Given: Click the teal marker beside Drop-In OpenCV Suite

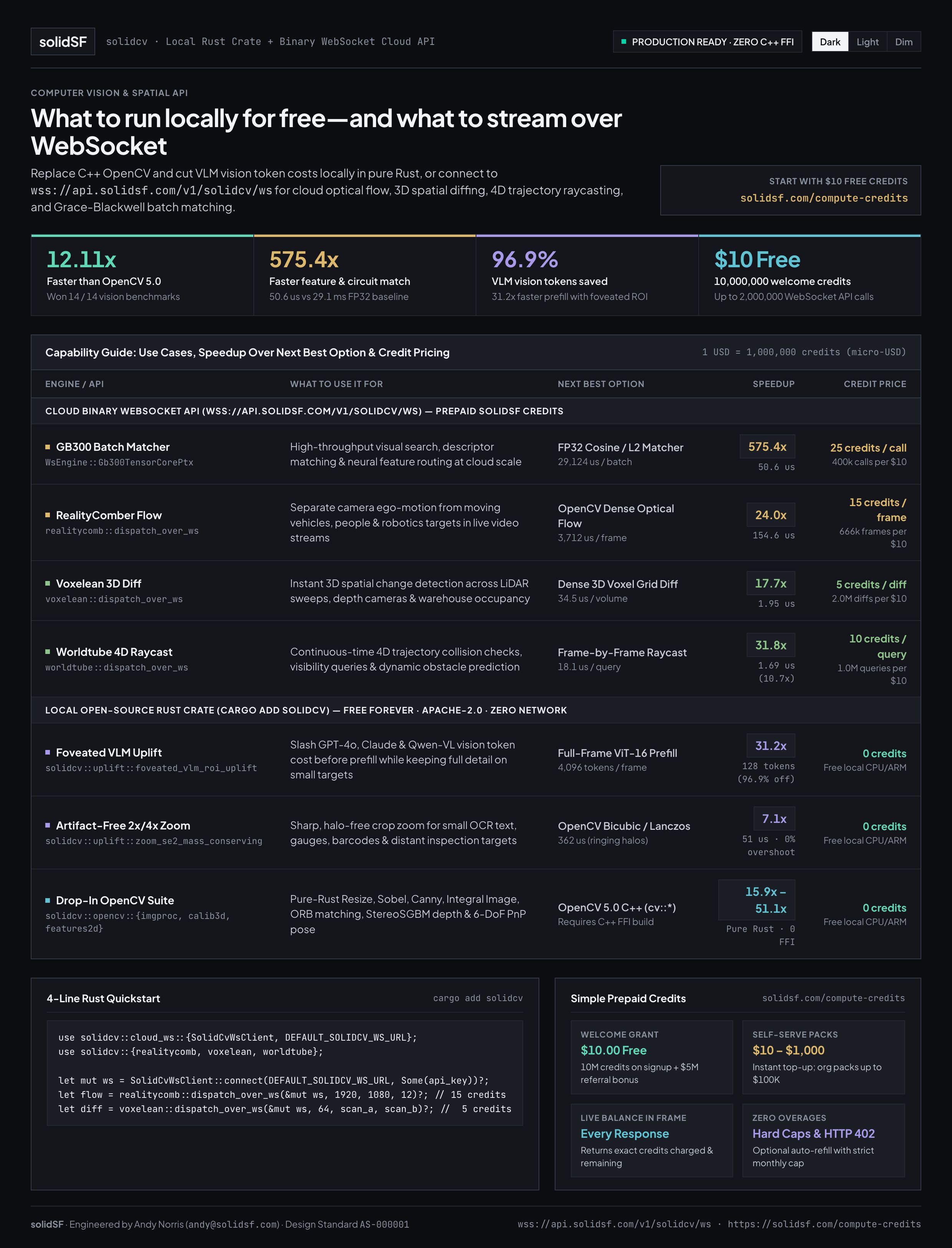Looking at the screenshot, I should pos(48,900).
